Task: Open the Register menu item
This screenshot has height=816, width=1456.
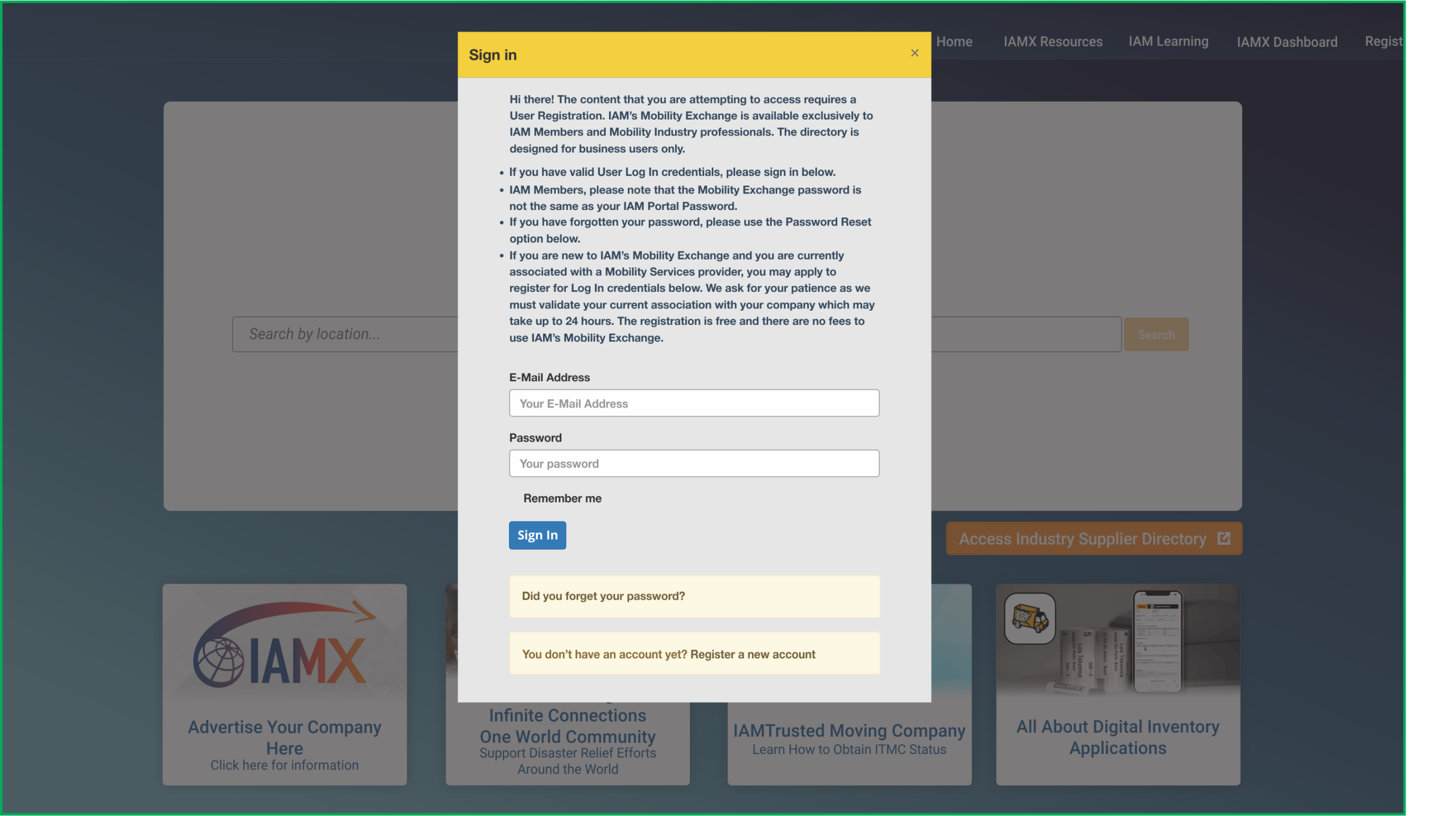Action: tap(1383, 42)
